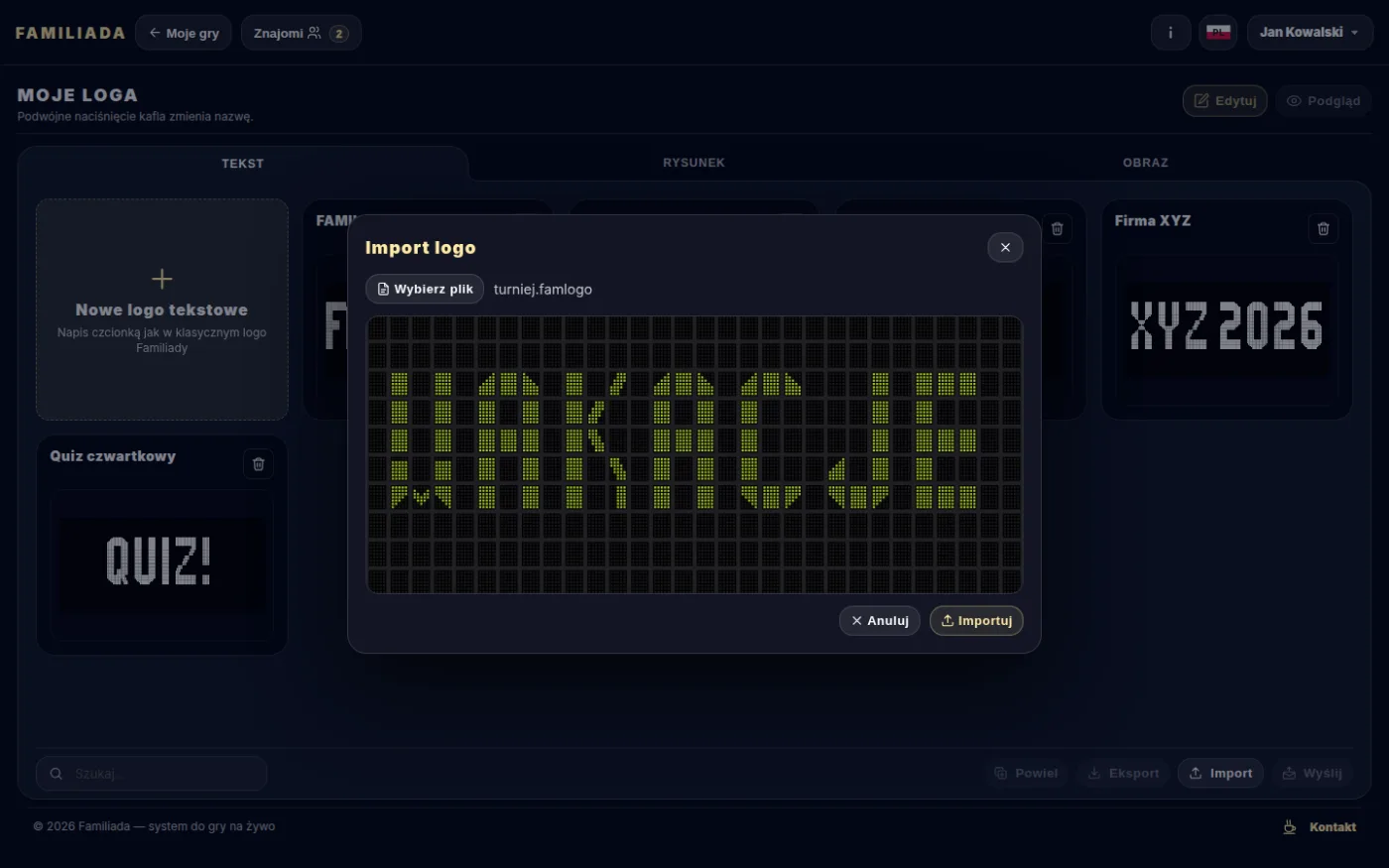Open the info 'i' button
Image resolution: width=1389 pixels, height=868 pixels.
coord(1171,33)
